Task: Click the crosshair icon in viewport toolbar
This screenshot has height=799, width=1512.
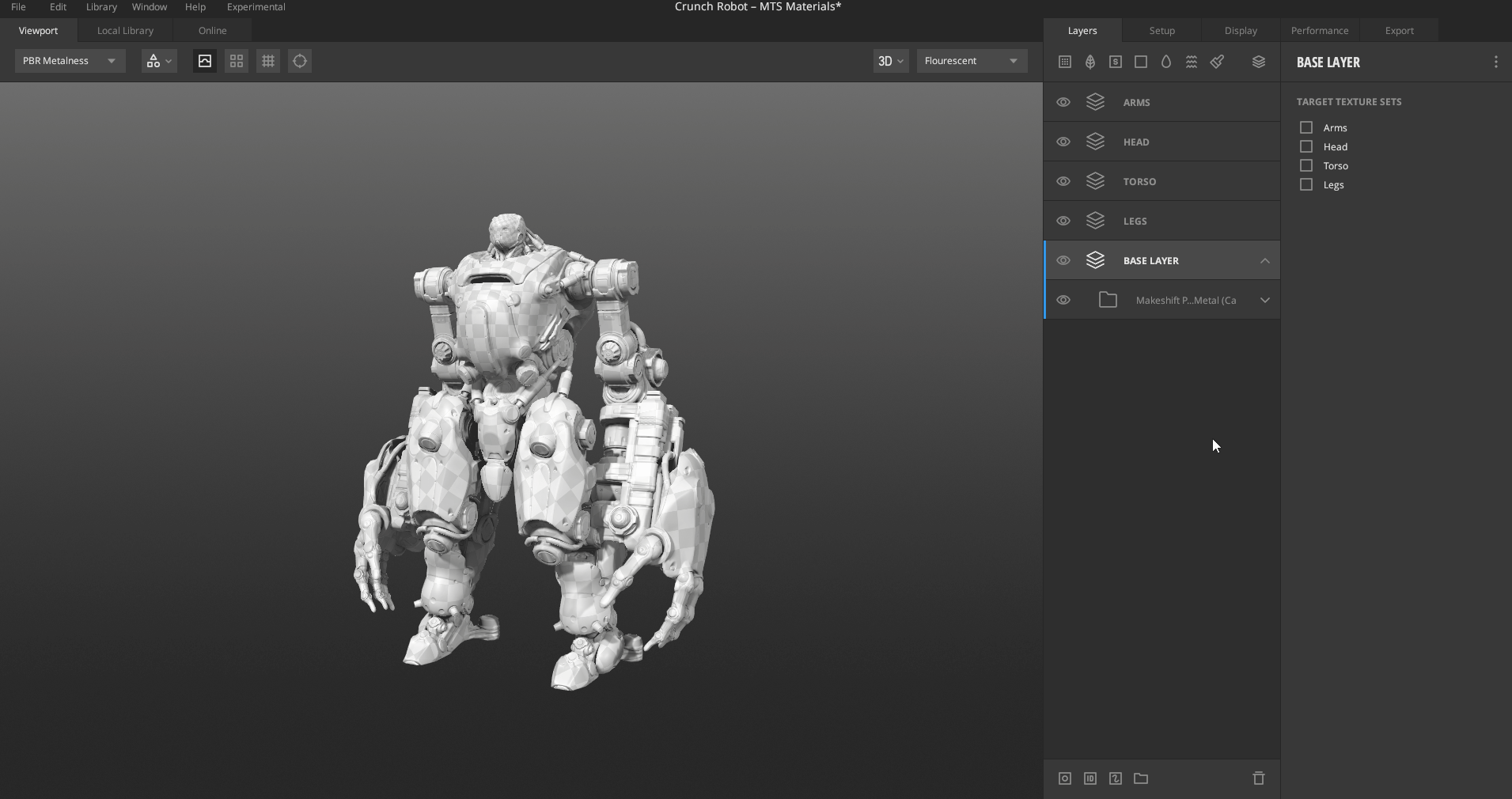Action: [x=300, y=61]
